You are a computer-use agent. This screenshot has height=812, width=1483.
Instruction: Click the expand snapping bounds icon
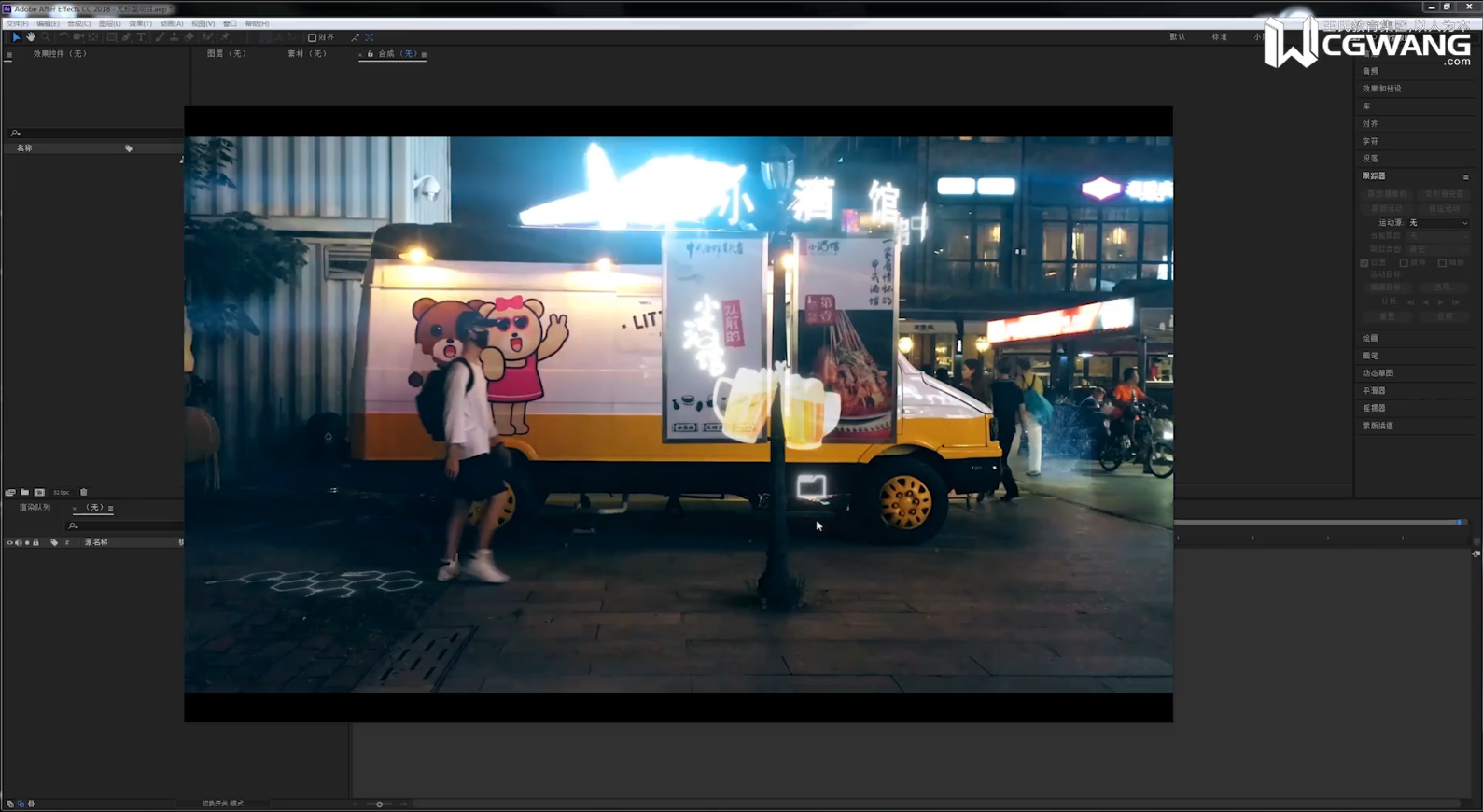point(370,37)
